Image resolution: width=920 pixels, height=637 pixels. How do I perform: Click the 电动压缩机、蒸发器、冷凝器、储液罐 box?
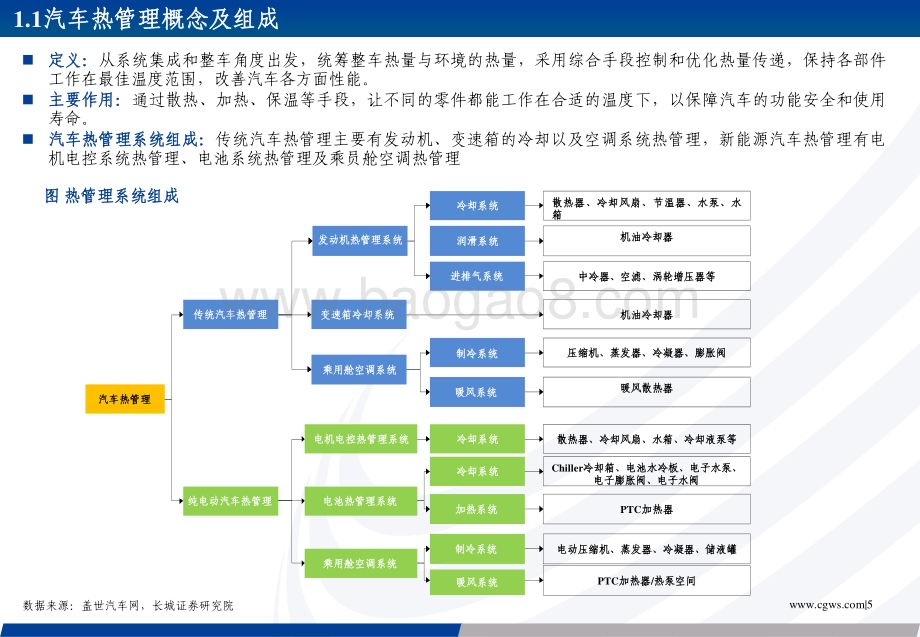click(647, 549)
